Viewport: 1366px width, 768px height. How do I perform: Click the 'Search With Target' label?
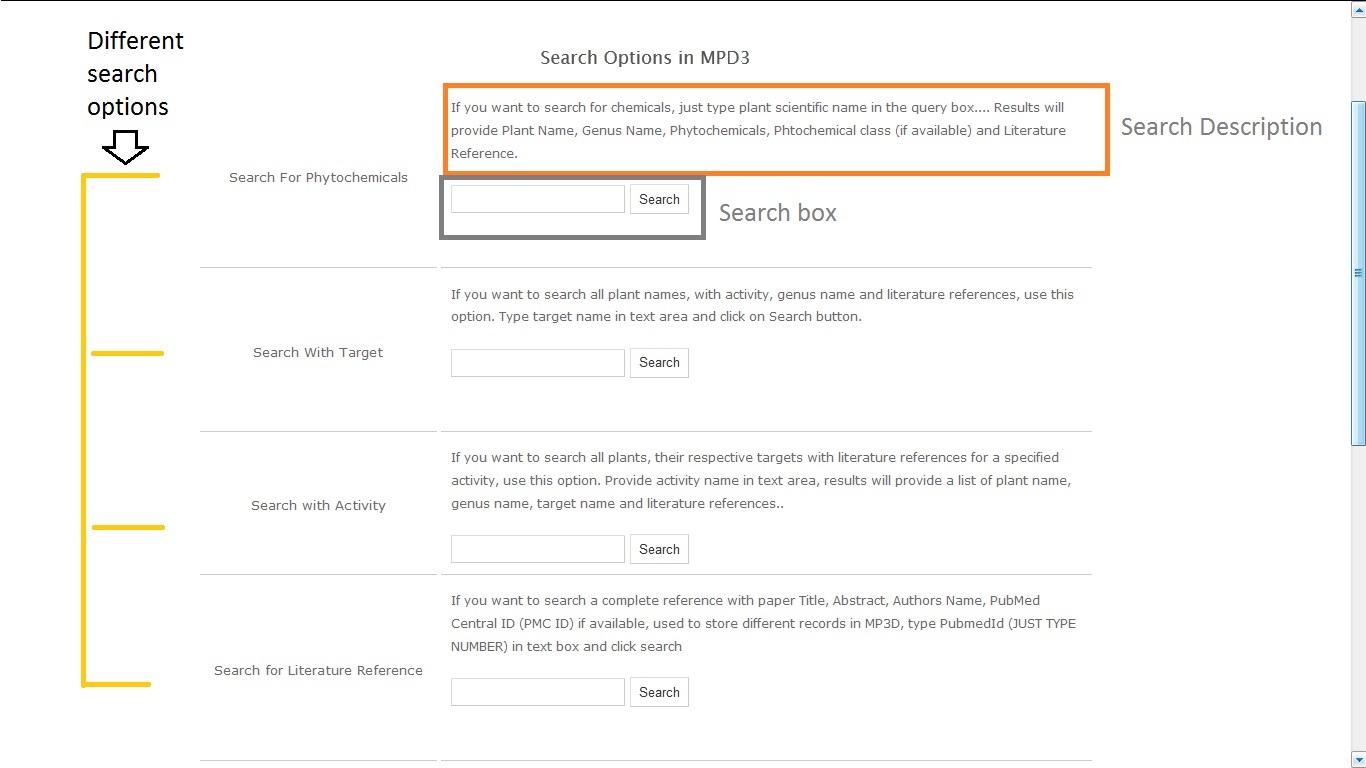tap(318, 353)
